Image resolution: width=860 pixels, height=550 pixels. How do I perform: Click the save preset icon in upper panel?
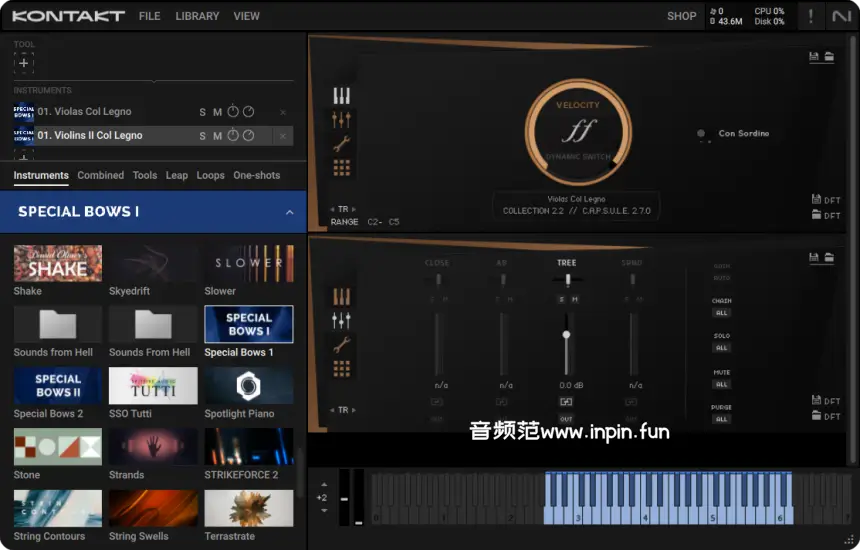pos(815,57)
